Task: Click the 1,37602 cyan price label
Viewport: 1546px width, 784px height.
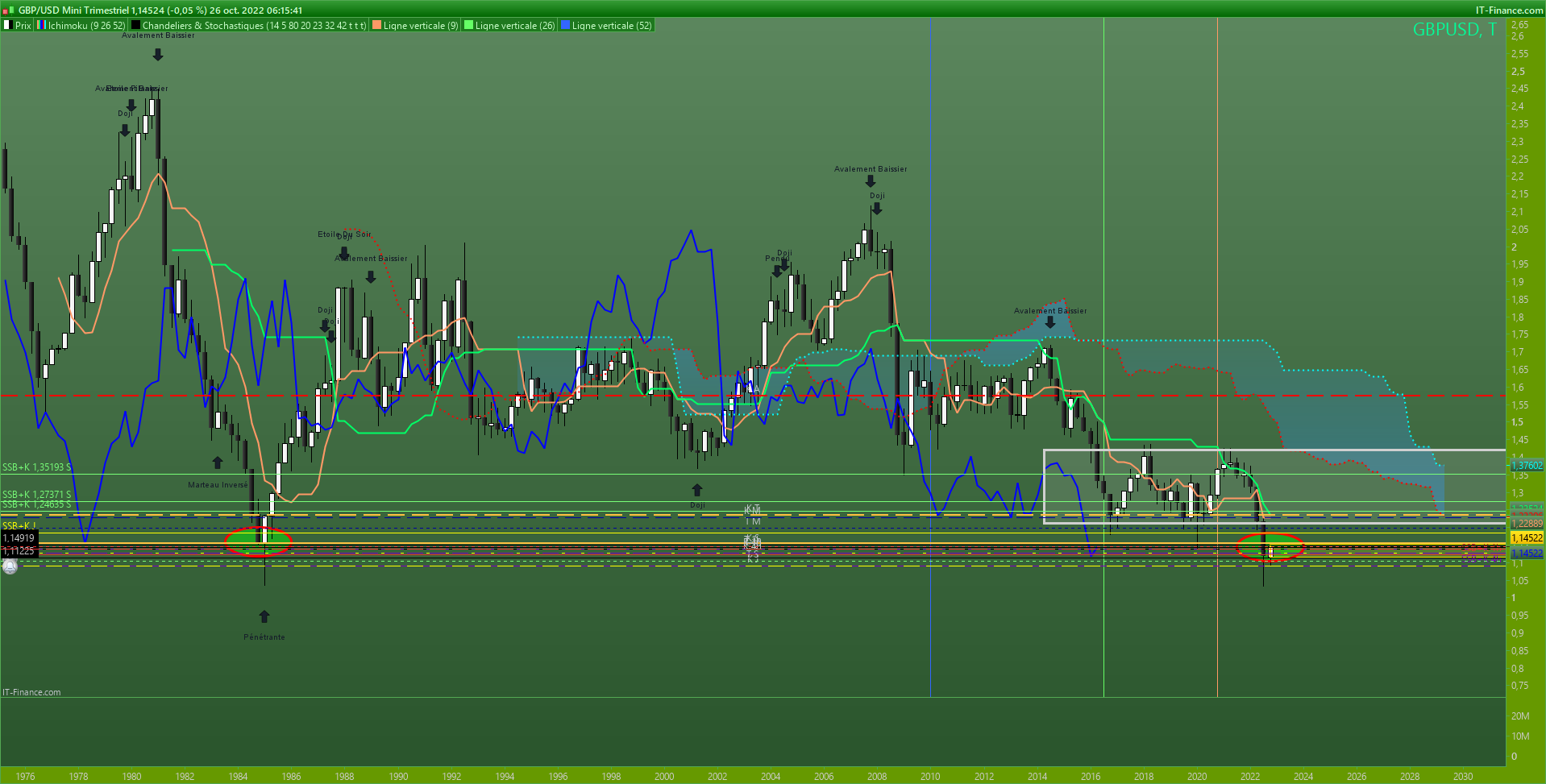Action: pyautogui.click(x=1526, y=466)
